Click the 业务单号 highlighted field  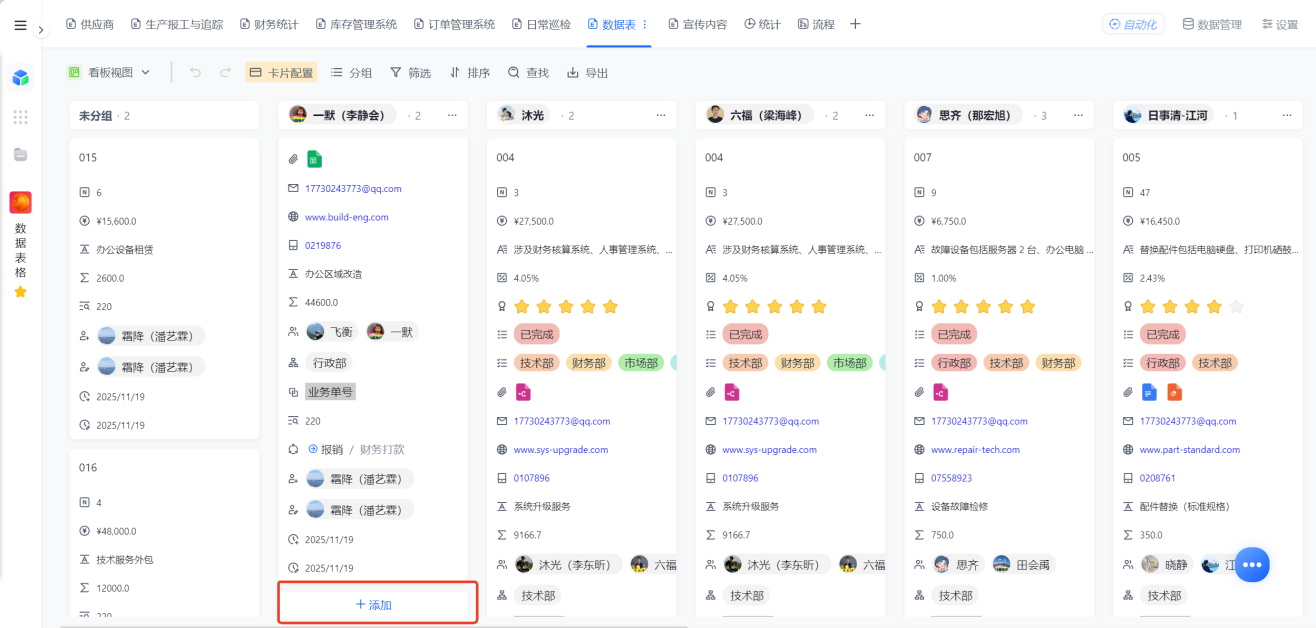(330, 392)
